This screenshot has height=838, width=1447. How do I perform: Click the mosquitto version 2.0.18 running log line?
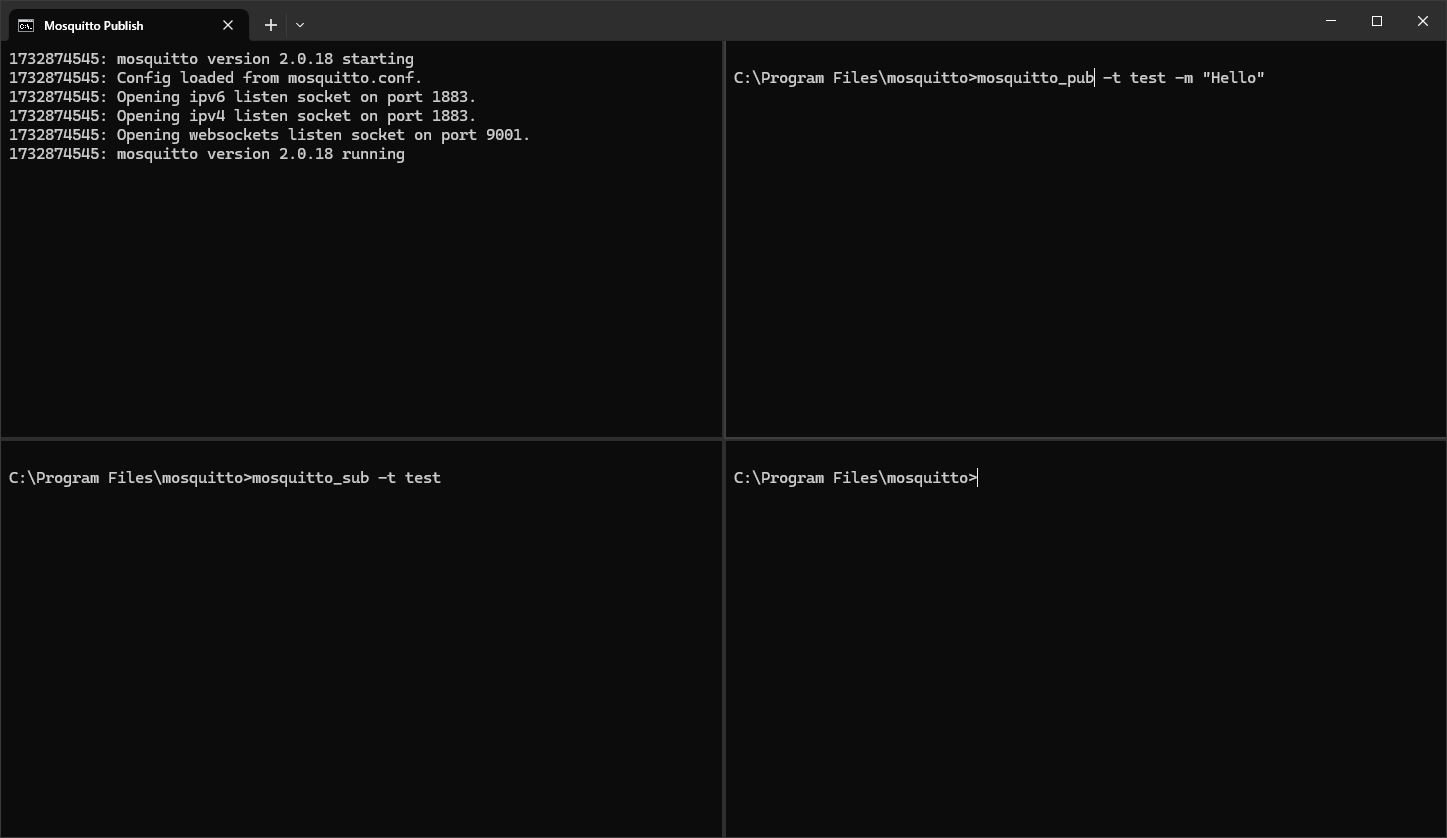[x=206, y=153]
